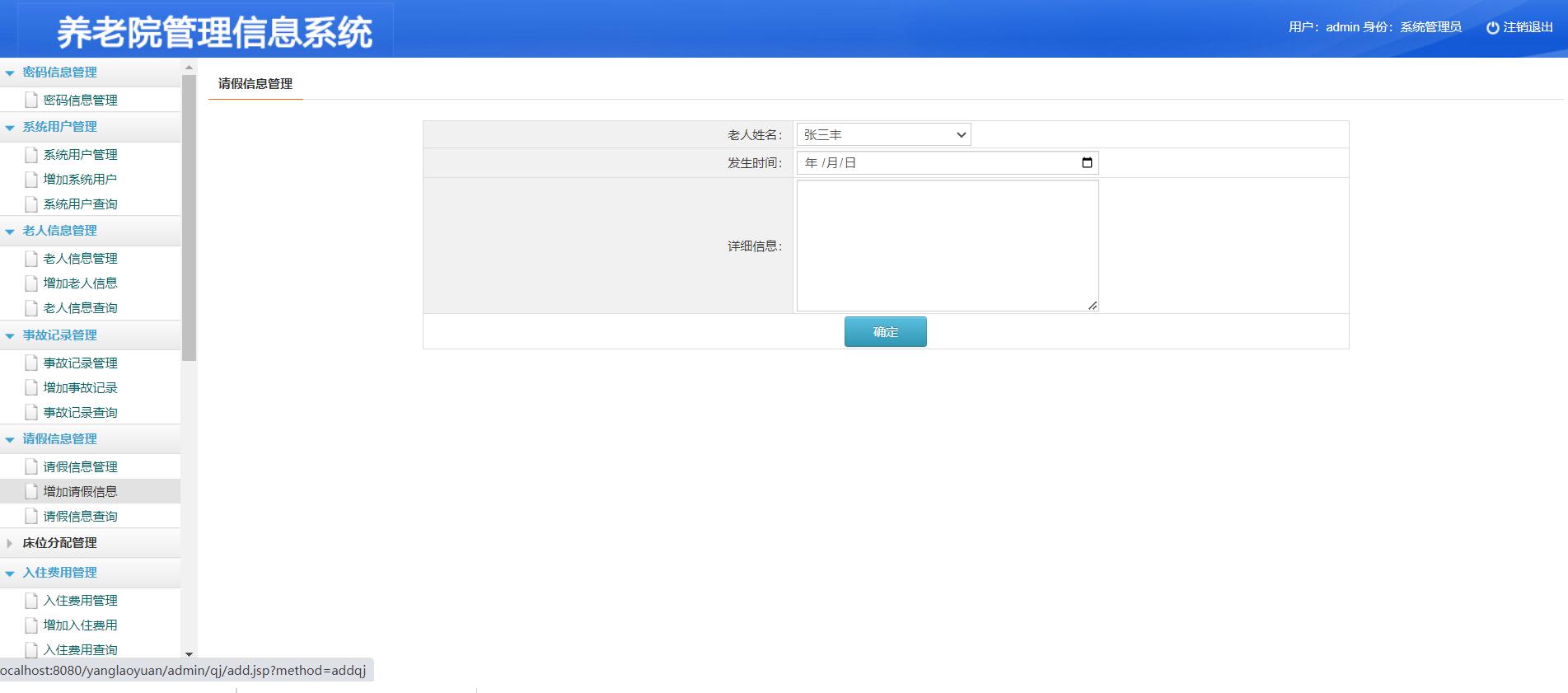Click the sidebar scroll down arrow
This screenshot has height=693, width=1568.
point(189,654)
